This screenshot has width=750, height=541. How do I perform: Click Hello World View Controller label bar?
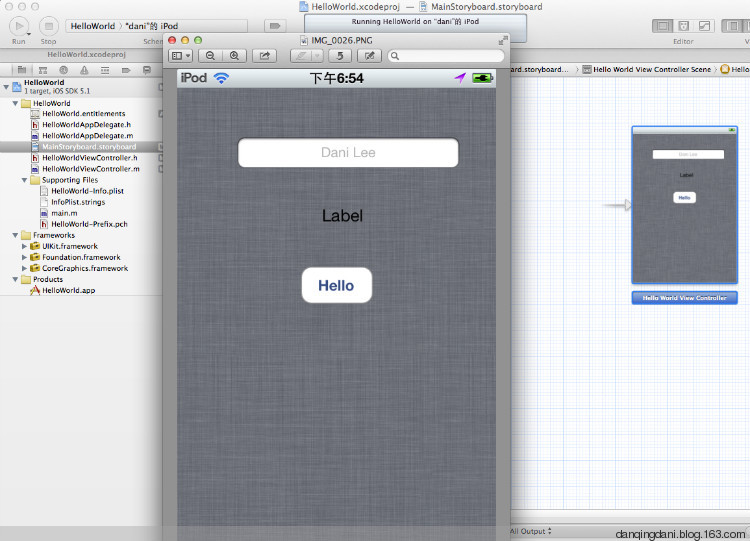(684, 298)
